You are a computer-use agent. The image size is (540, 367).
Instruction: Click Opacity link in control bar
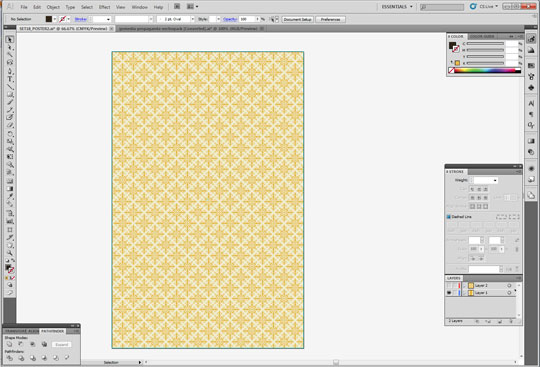point(230,19)
